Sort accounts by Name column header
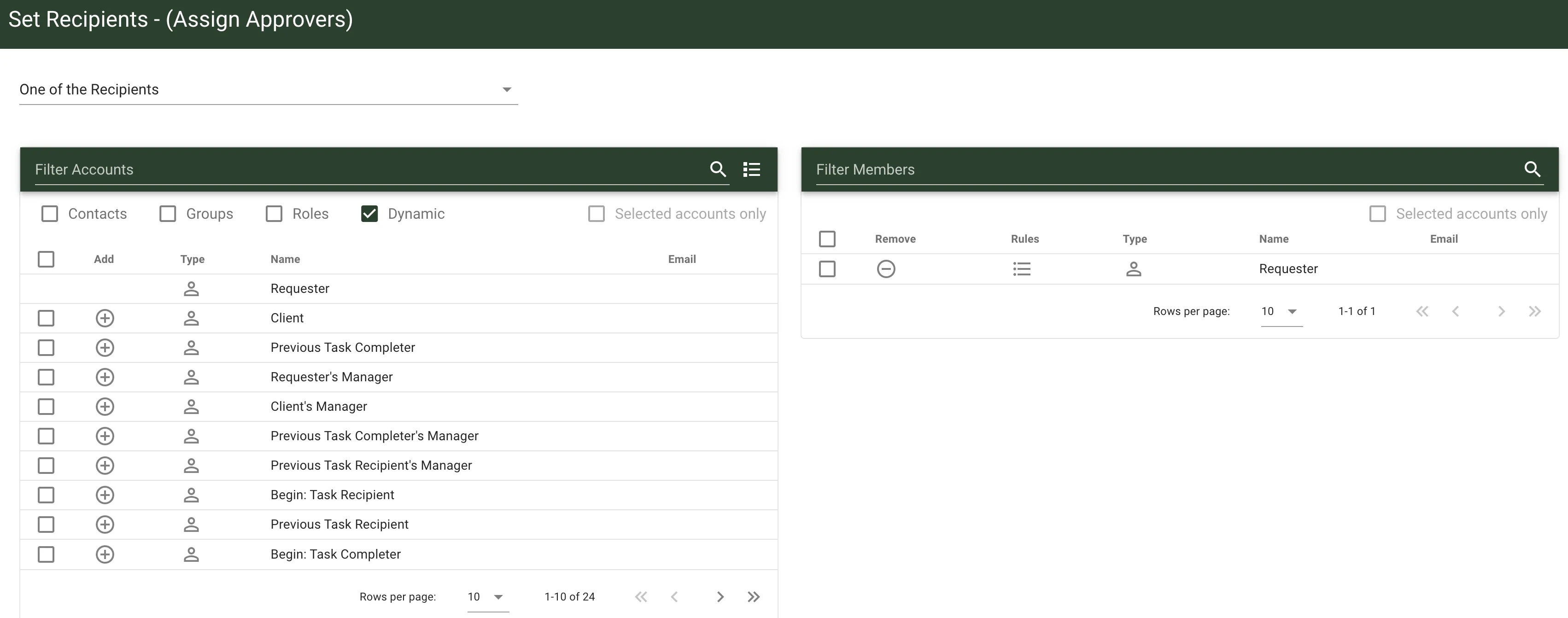1568x618 pixels. point(285,259)
